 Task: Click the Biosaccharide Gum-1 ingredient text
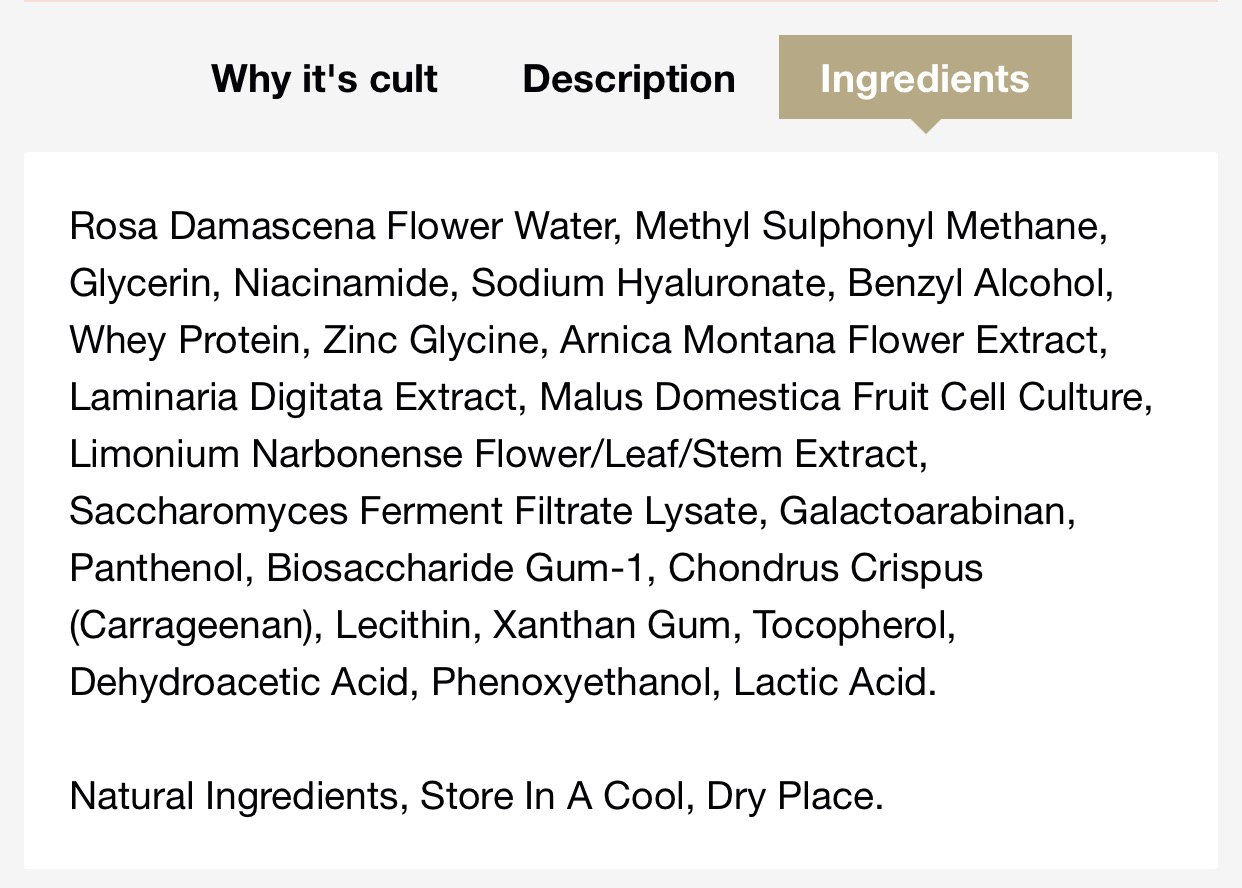coord(455,568)
